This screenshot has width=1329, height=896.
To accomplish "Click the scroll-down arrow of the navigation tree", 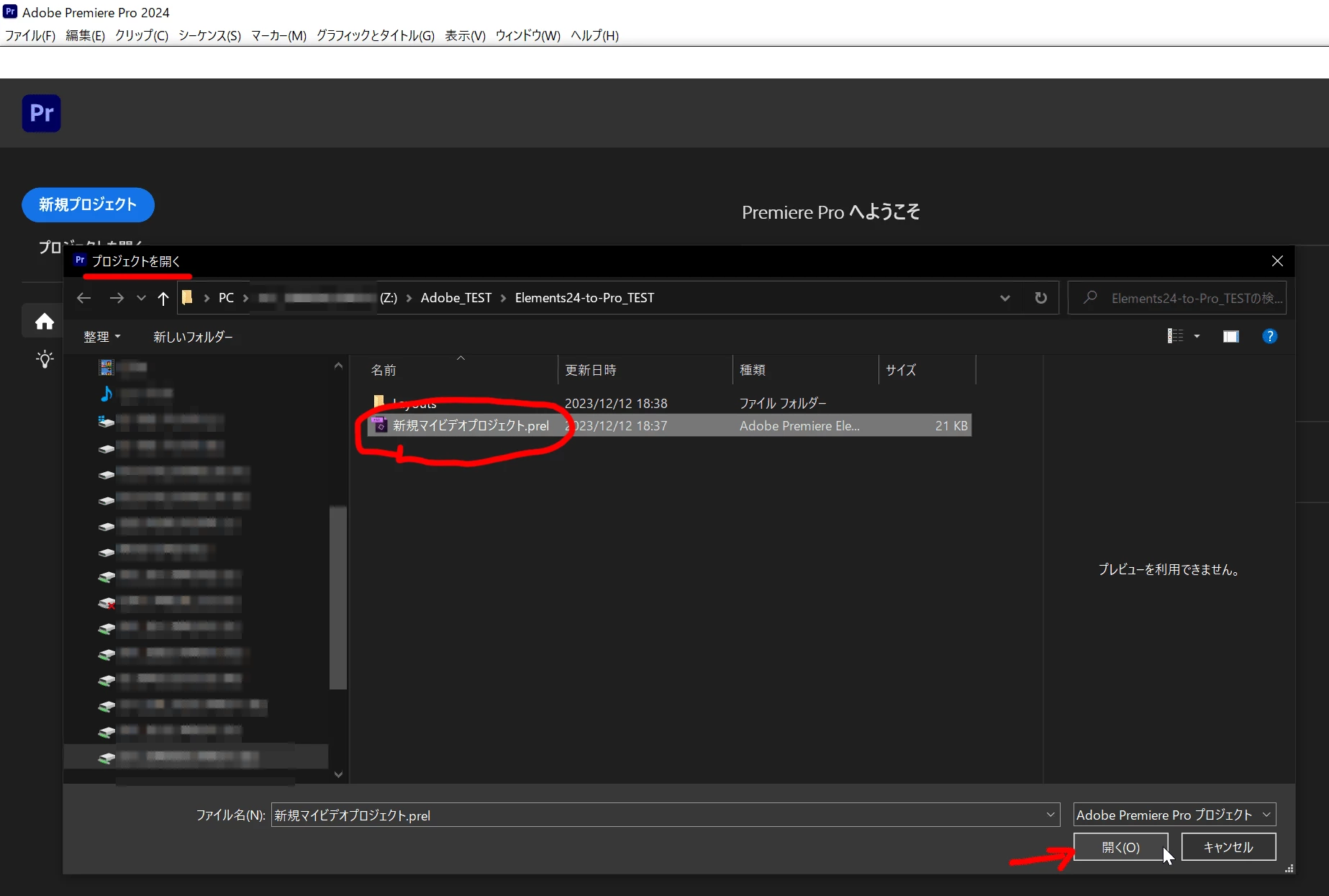I will point(338,775).
